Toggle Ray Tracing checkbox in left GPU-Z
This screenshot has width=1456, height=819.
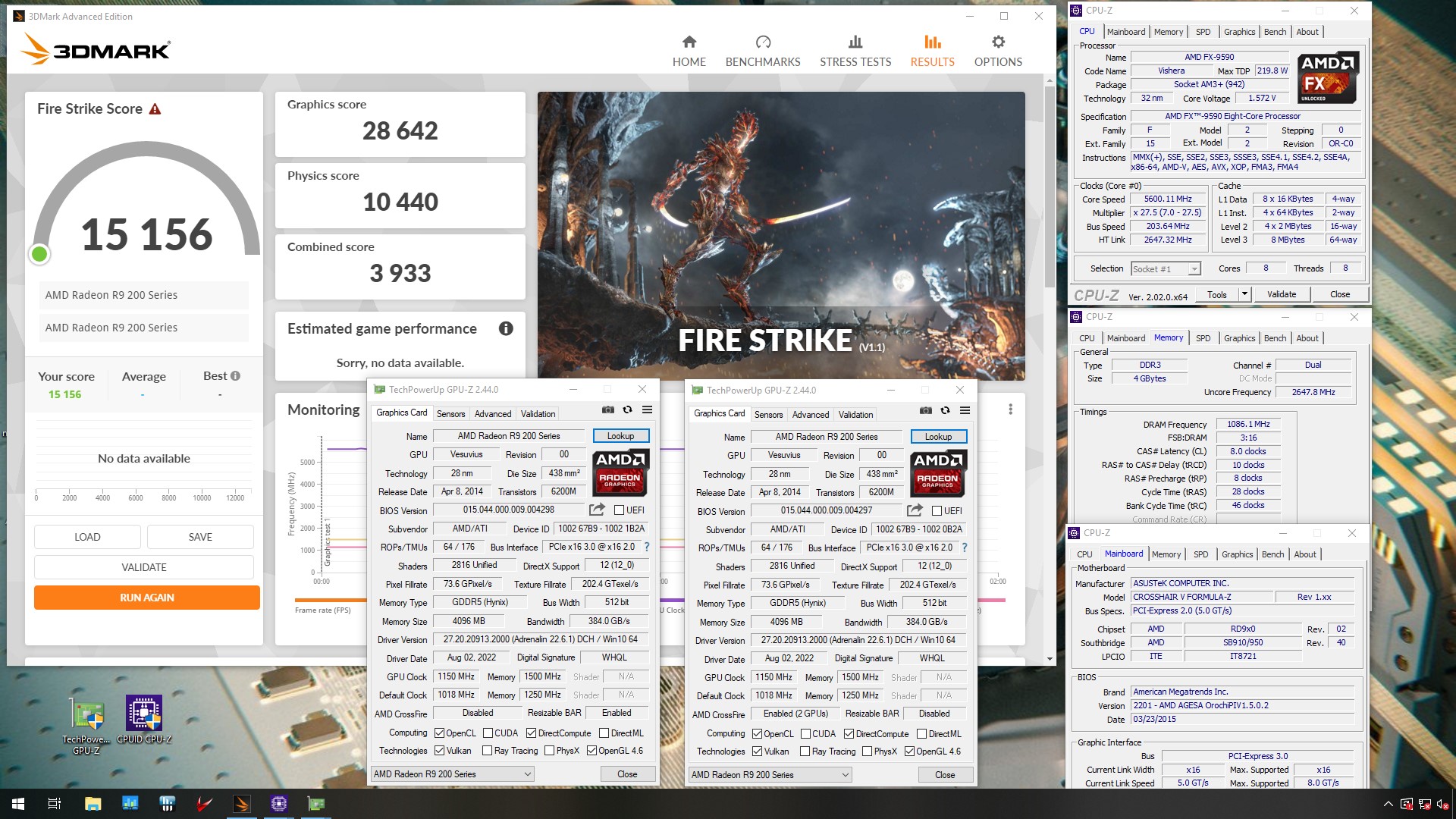coord(488,751)
